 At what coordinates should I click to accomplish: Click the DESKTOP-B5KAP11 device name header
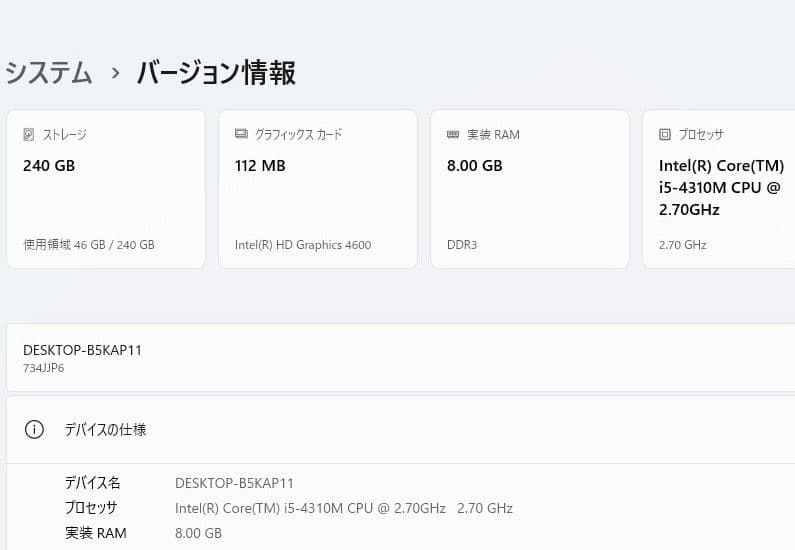83,350
